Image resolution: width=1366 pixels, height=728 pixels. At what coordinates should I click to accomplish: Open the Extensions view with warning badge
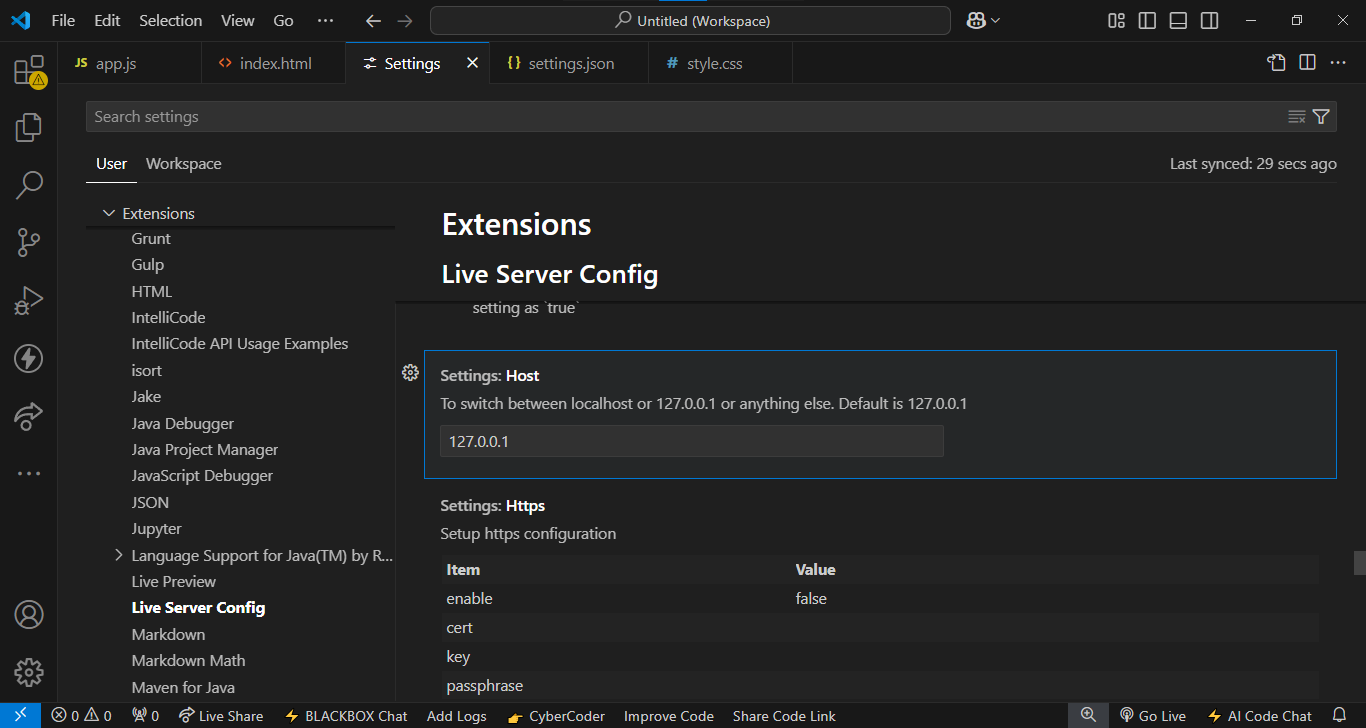click(x=29, y=71)
